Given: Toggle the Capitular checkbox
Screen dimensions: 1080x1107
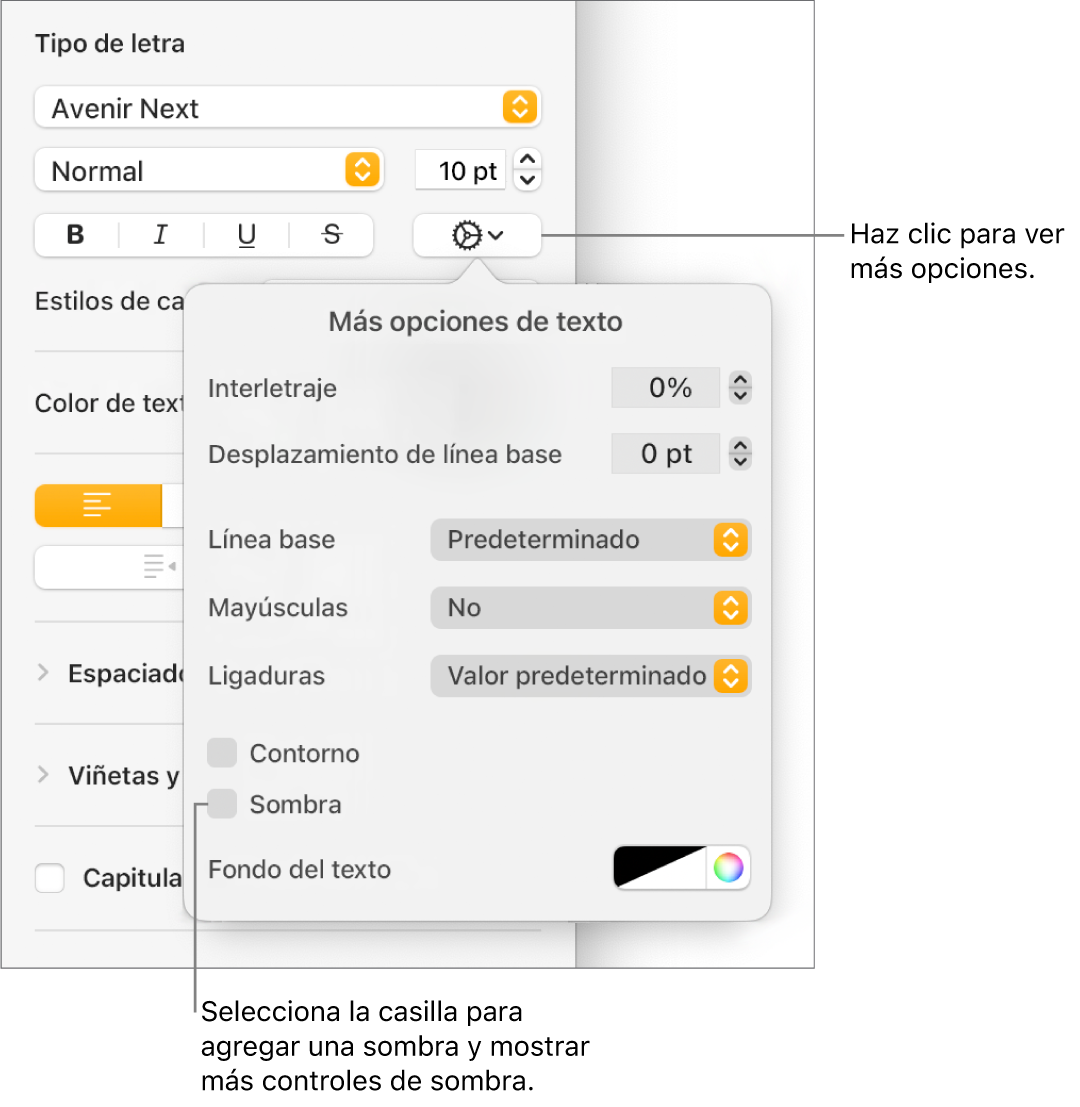Looking at the screenshot, I should point(50,878).
